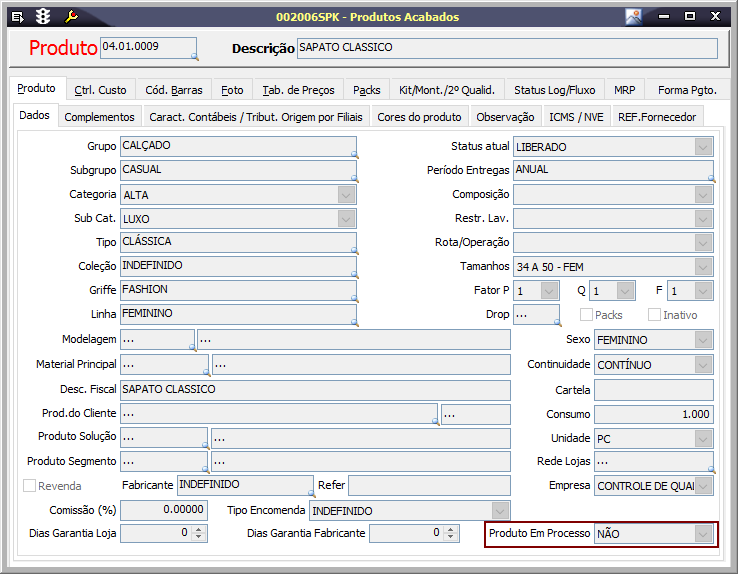Image resolution: width=738 pixels, height=574 pixels.
Task: Expand the Categoria dropdown
Action: click(346, 195)
